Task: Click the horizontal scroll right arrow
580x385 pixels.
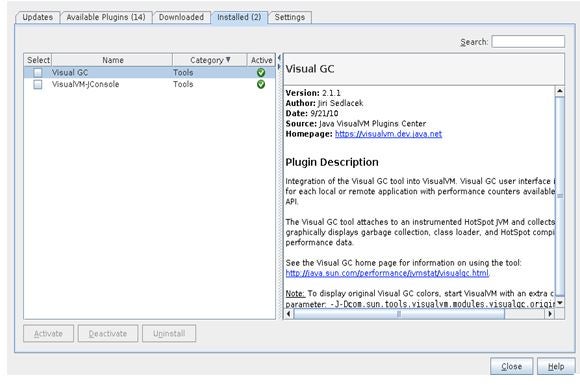Action: [x=550, y=314]
